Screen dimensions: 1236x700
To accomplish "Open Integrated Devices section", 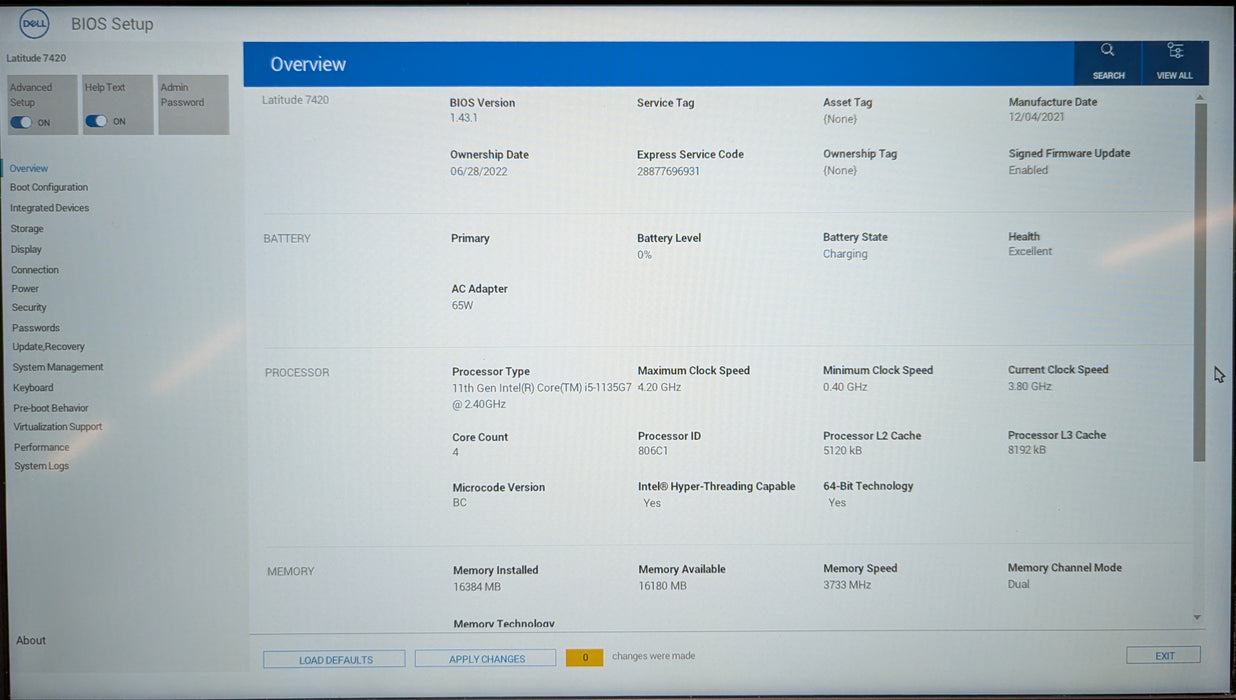I will [x=50, y=208].
